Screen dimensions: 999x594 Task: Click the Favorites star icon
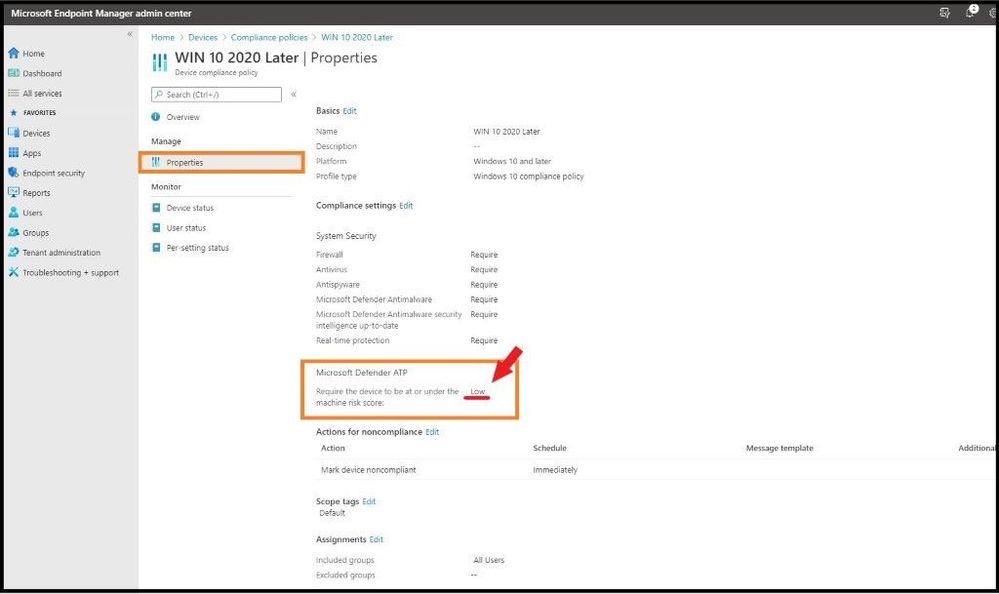coord(13,113)
